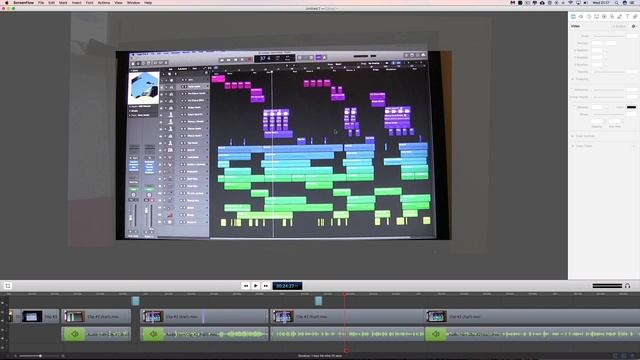Select the last green audio clip icon
This screenshot has width=640, height=360.
click(x=436, y=334)
